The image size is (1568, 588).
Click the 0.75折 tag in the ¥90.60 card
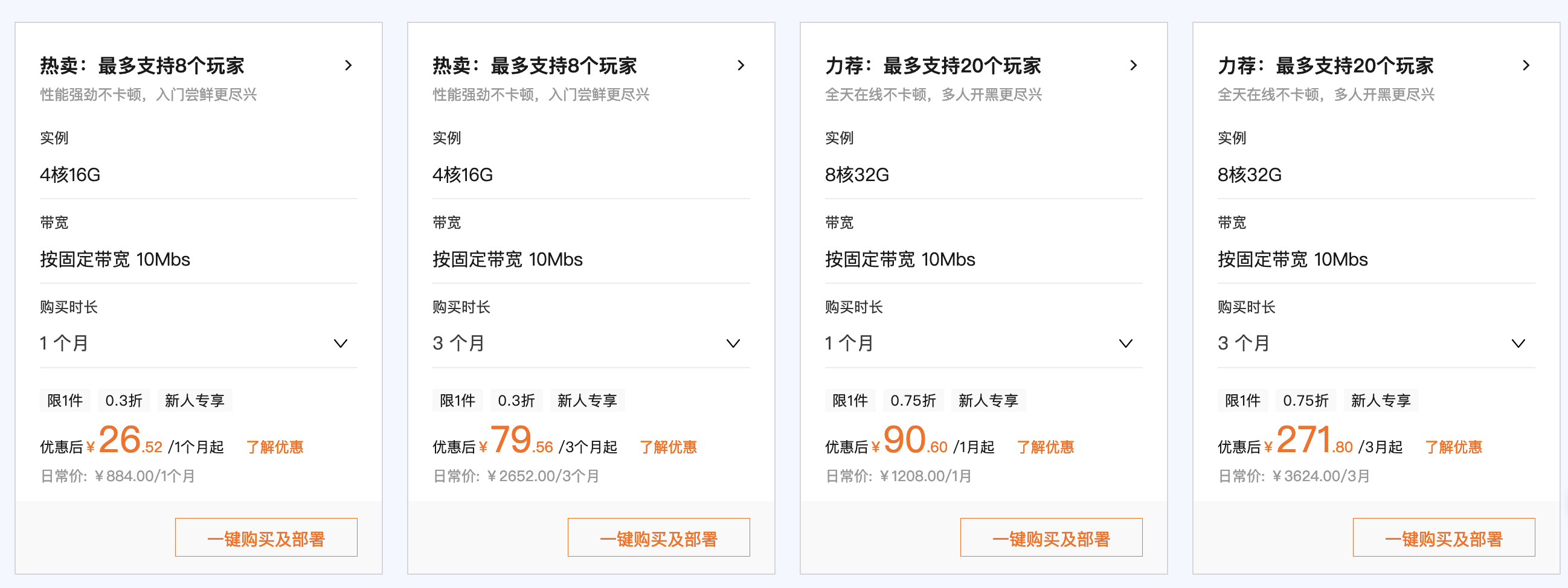pyautogui.click(x=913, y=400)
